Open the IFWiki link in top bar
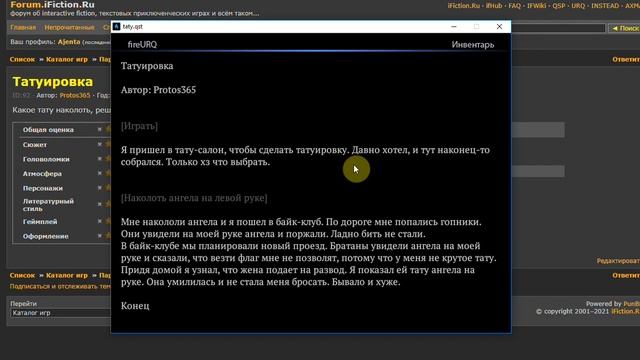 pos(536,6)
